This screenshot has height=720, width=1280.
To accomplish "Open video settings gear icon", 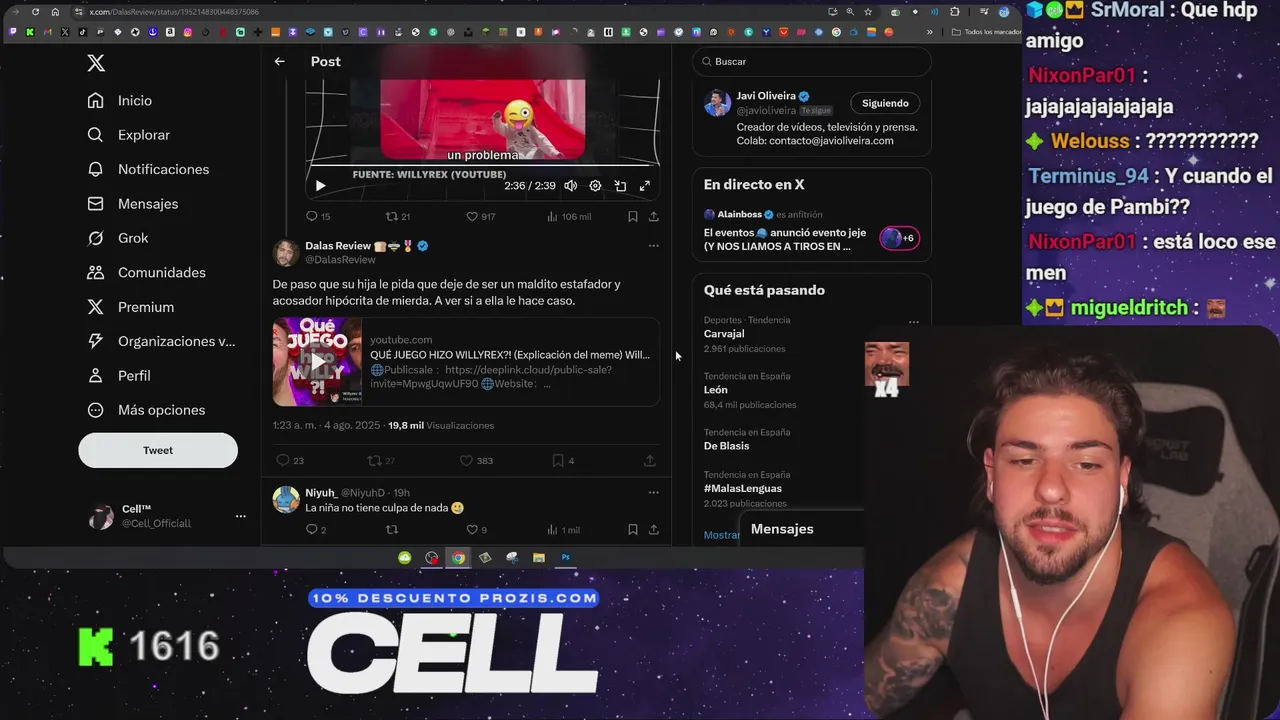I will (595, 186).
